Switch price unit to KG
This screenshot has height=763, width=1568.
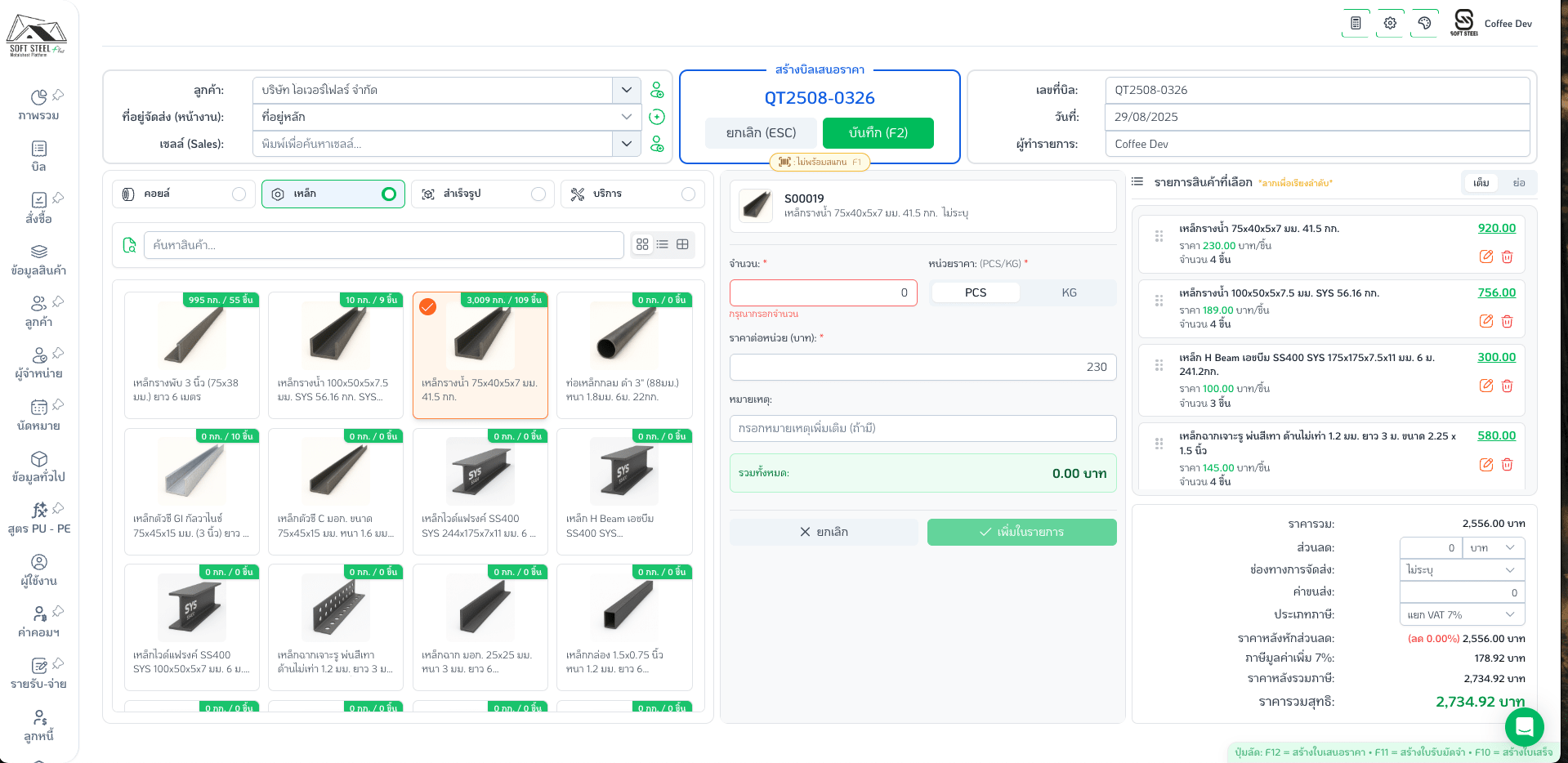tap(1069, 292)
